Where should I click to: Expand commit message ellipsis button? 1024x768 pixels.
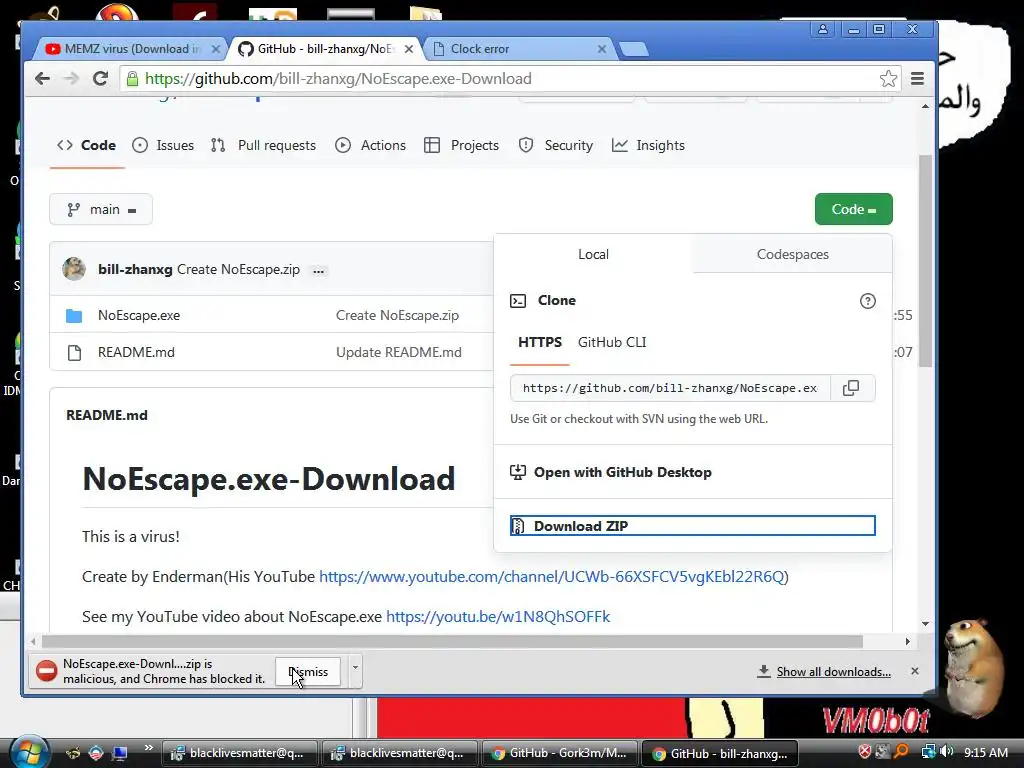(x=319, y=270)
